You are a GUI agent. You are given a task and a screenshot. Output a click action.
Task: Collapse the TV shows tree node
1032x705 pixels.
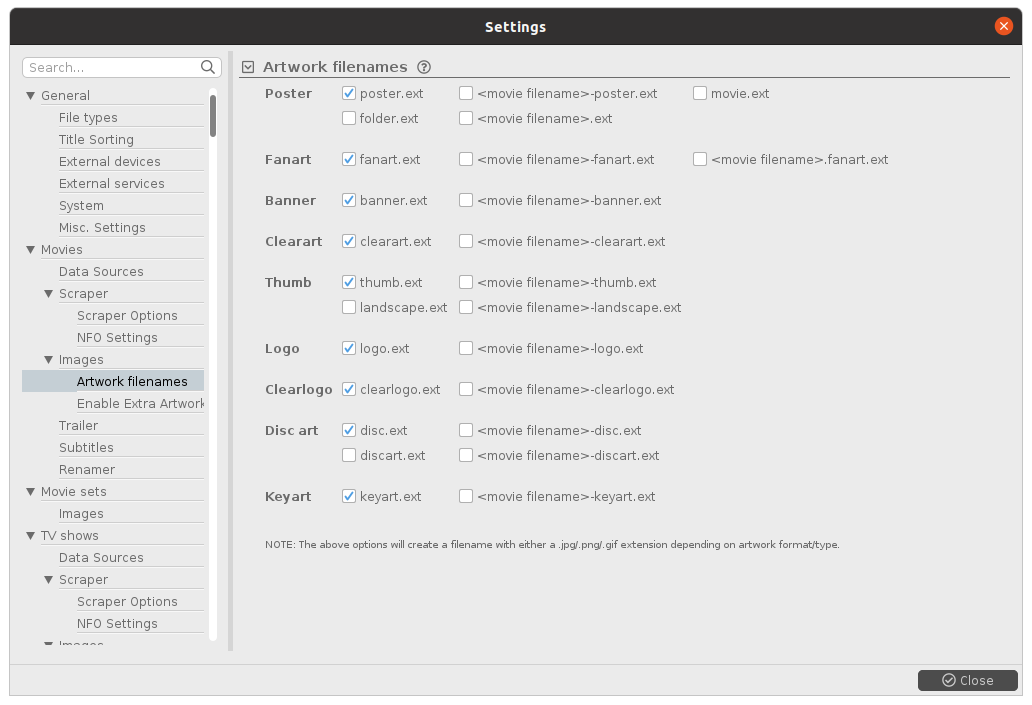coord(30,536)
